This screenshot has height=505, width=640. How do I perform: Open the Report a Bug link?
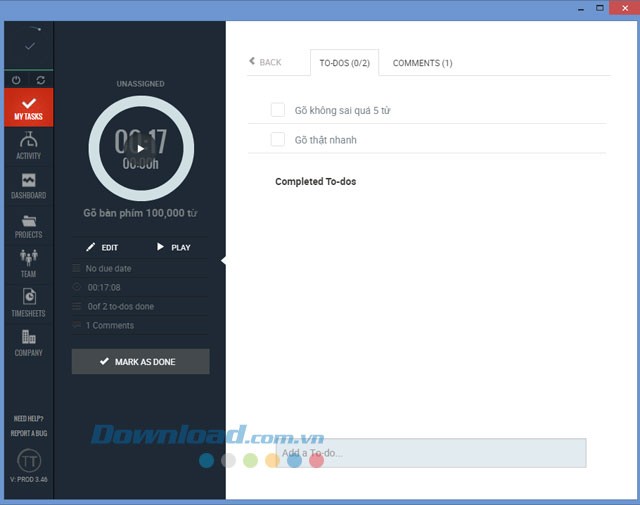(28, 433)
